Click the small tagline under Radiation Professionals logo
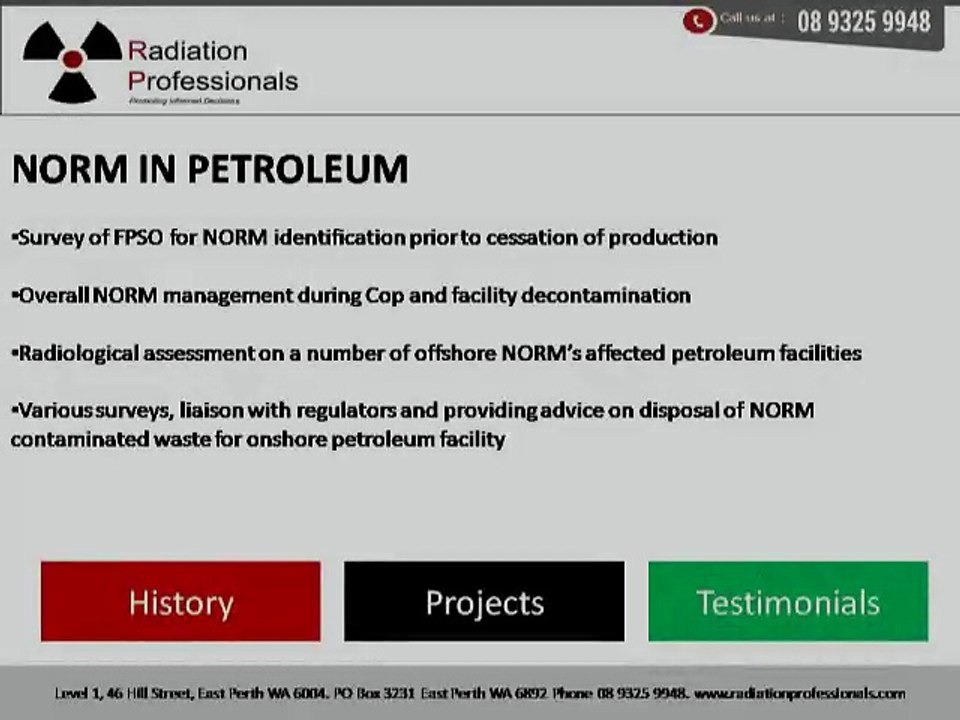This screenshot has width=960, height=720. coord(184,101)
